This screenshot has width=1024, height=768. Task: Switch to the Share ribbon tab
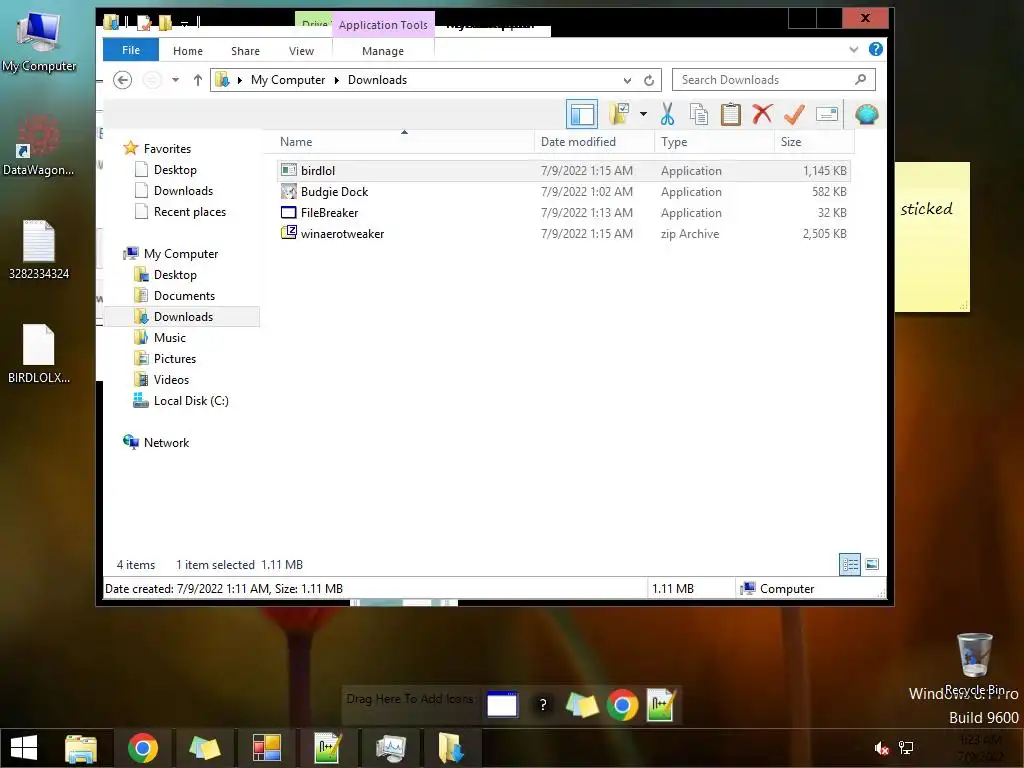pos(245,51)
